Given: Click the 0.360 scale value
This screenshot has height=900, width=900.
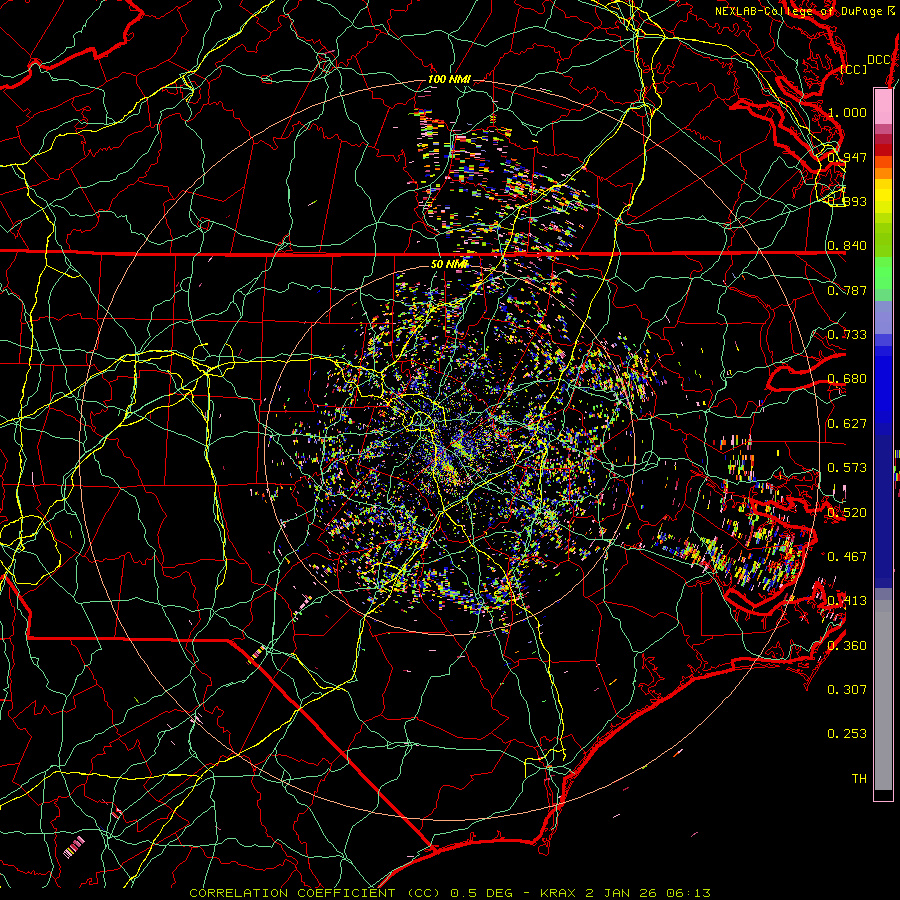Looking at the screenshot, I should pos(847,645).
